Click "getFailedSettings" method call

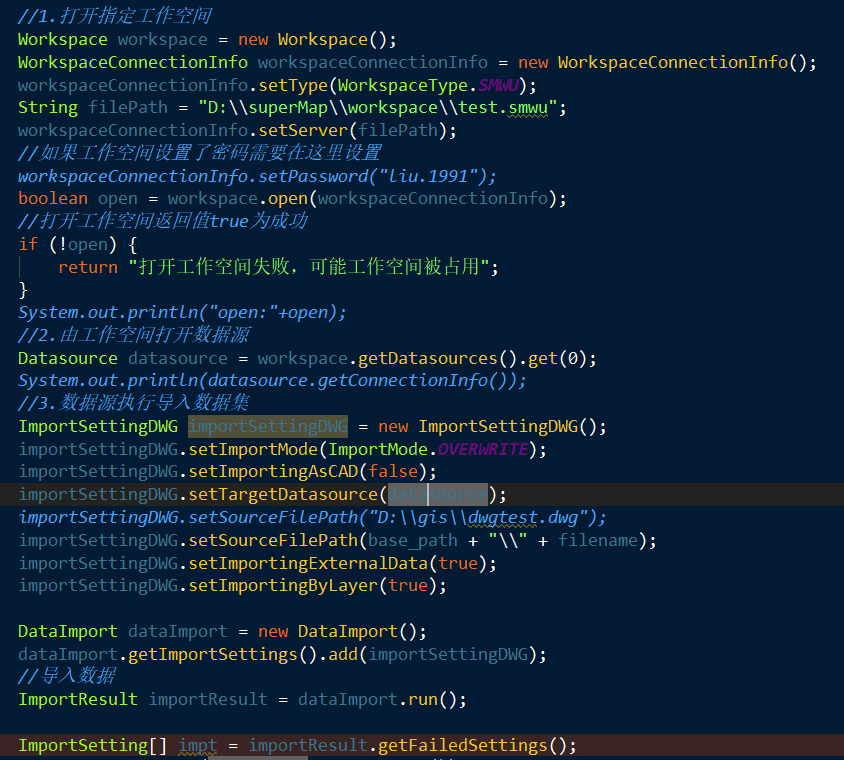tap(463, 745)
